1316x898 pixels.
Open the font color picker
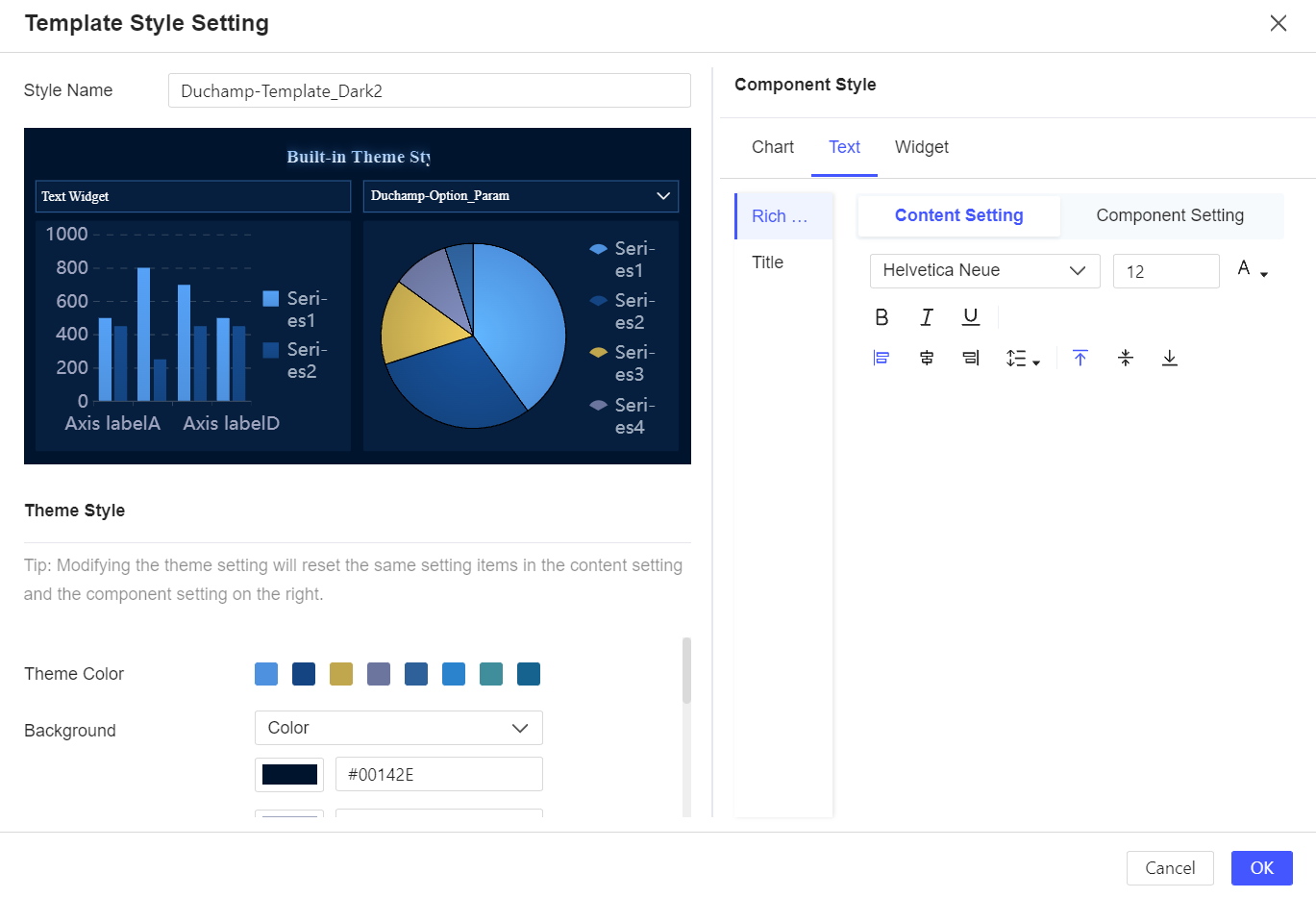(x=1252, y=270)
